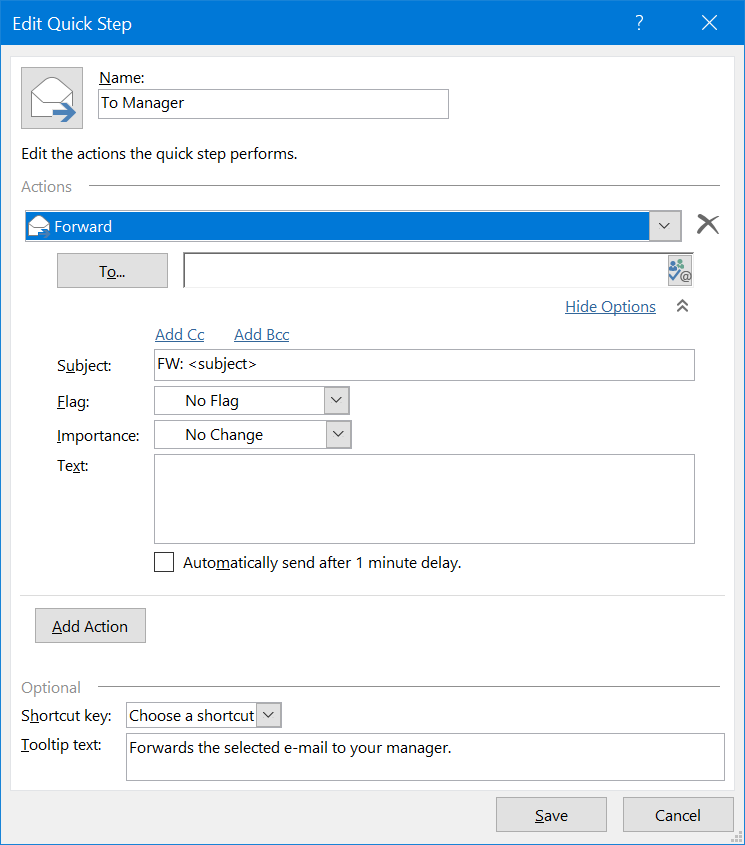Click into the Name text field
The image size is (745, 845).
pyautogui.click(x=273, y=103)
